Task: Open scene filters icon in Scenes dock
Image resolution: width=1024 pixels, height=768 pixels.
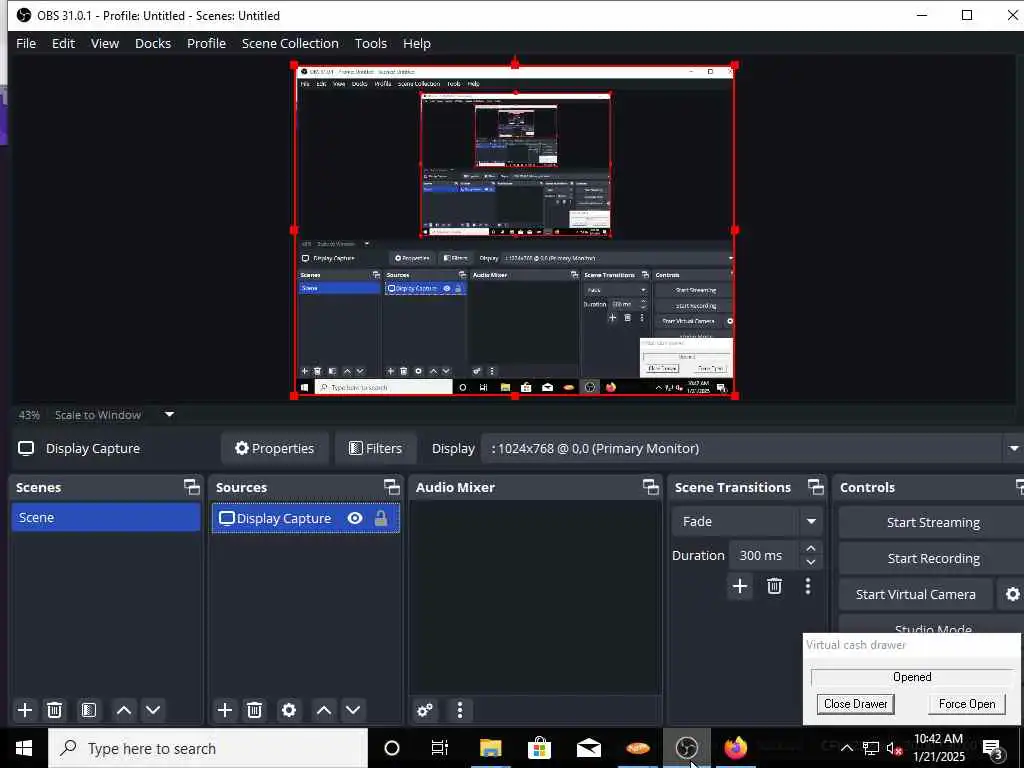Action: pyautogui.click(x=89, y=710)
